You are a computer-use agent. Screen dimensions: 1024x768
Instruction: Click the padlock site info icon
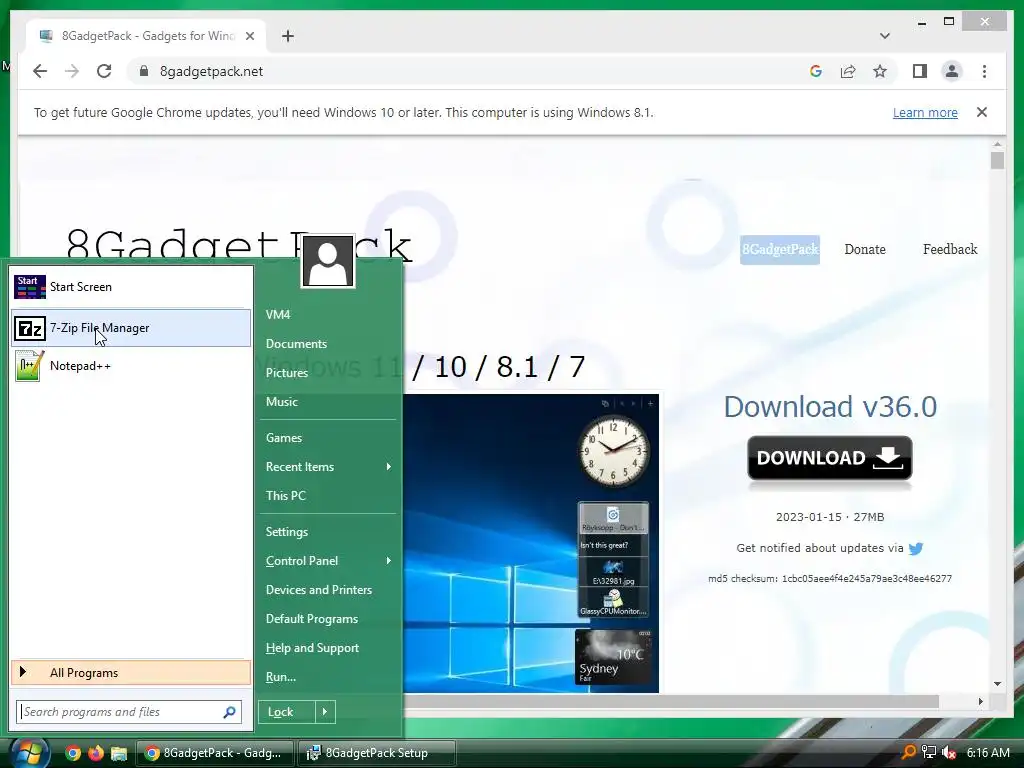pos(144,71)
